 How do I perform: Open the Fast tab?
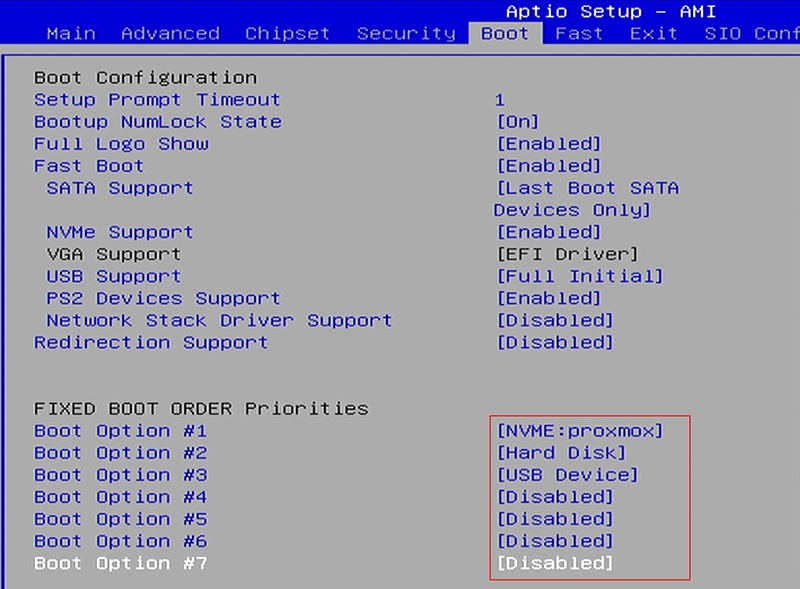[579, 34]
